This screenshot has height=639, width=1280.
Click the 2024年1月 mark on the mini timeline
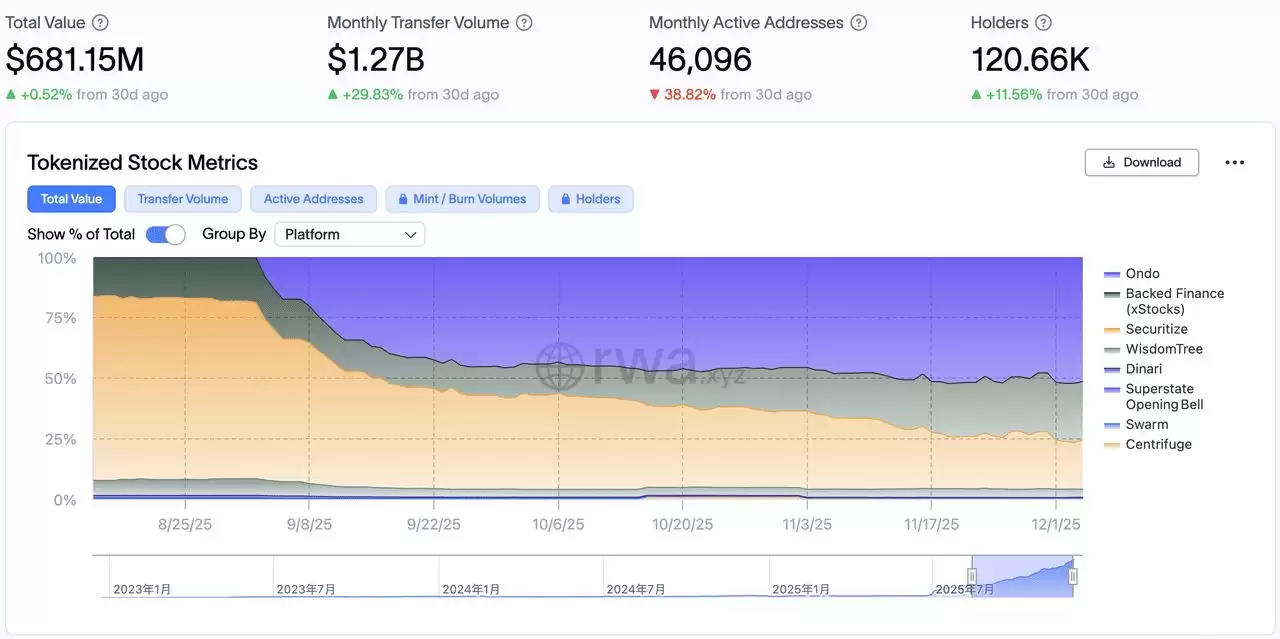tap(471, 589)
